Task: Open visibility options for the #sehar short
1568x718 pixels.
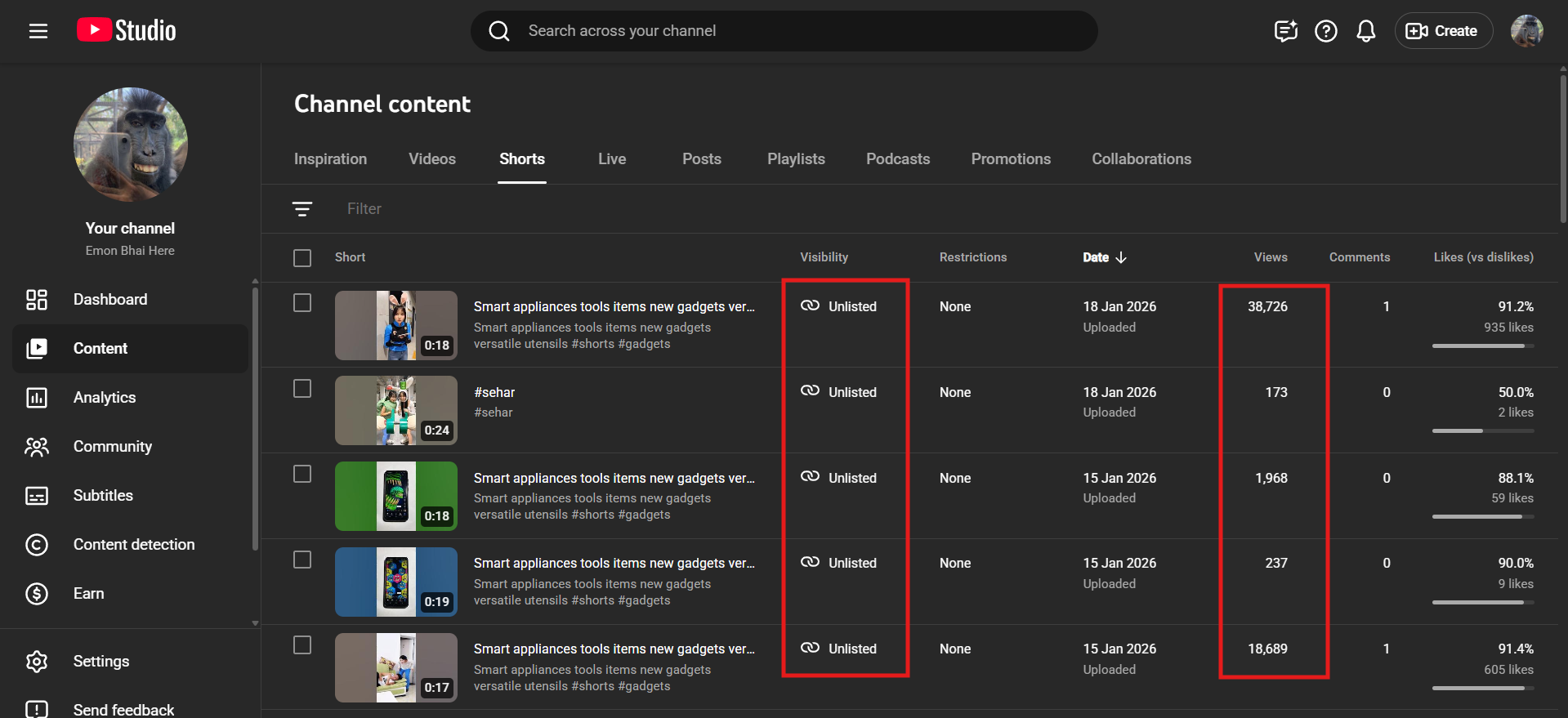Action: click(x=840, y=392)
